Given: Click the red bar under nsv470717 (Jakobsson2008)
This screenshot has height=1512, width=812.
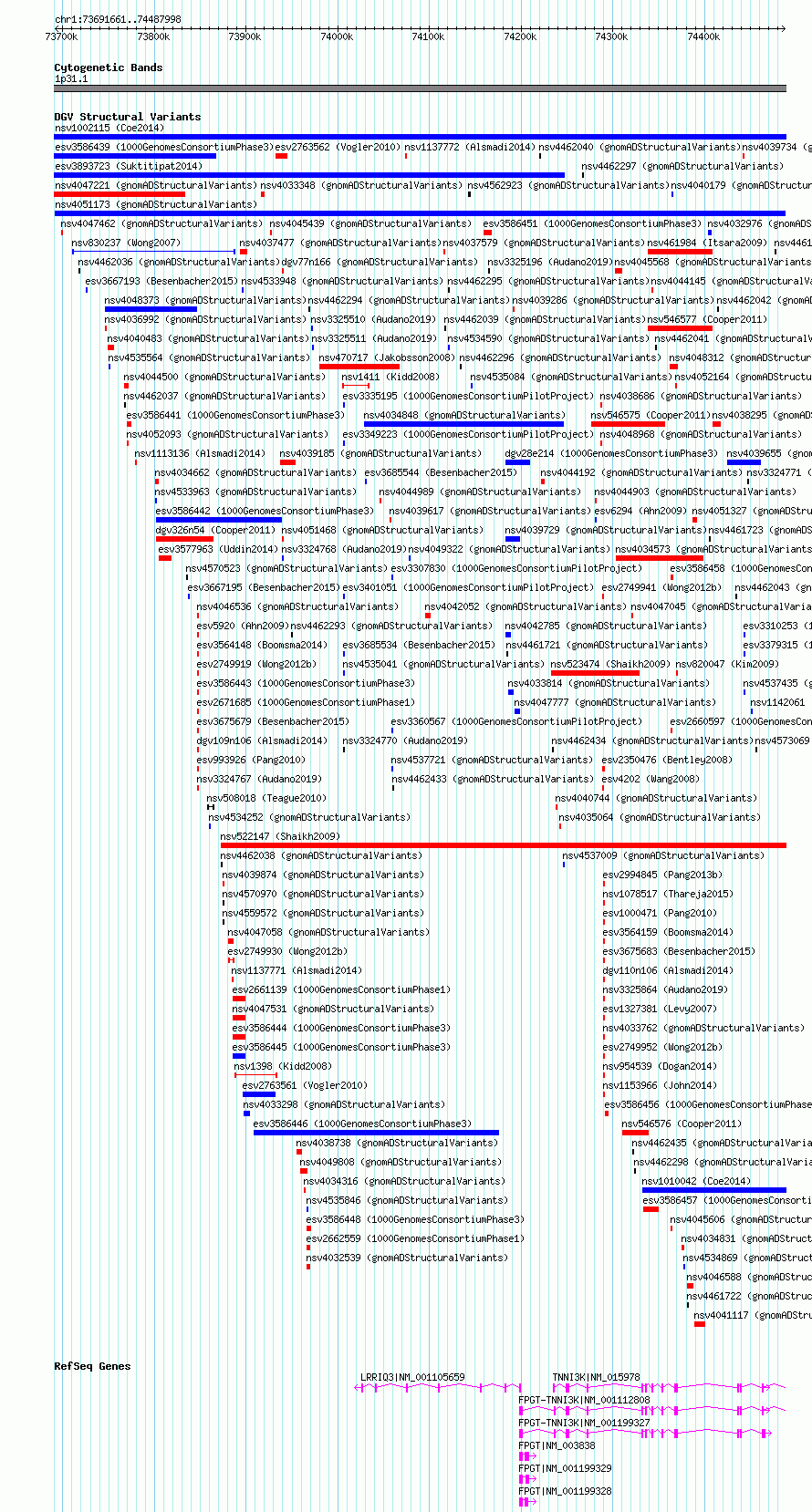Looking at the screenshot, I should pyautogui.click(x=359, y=367).
